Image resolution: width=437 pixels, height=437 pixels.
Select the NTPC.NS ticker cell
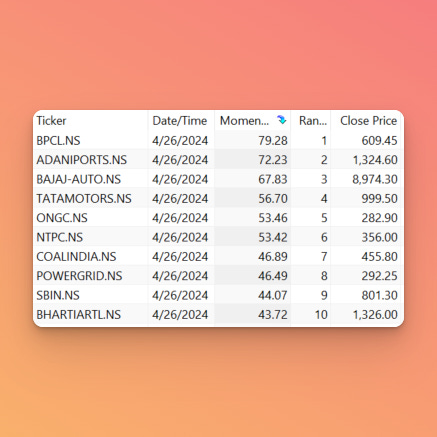pos(60,237)
